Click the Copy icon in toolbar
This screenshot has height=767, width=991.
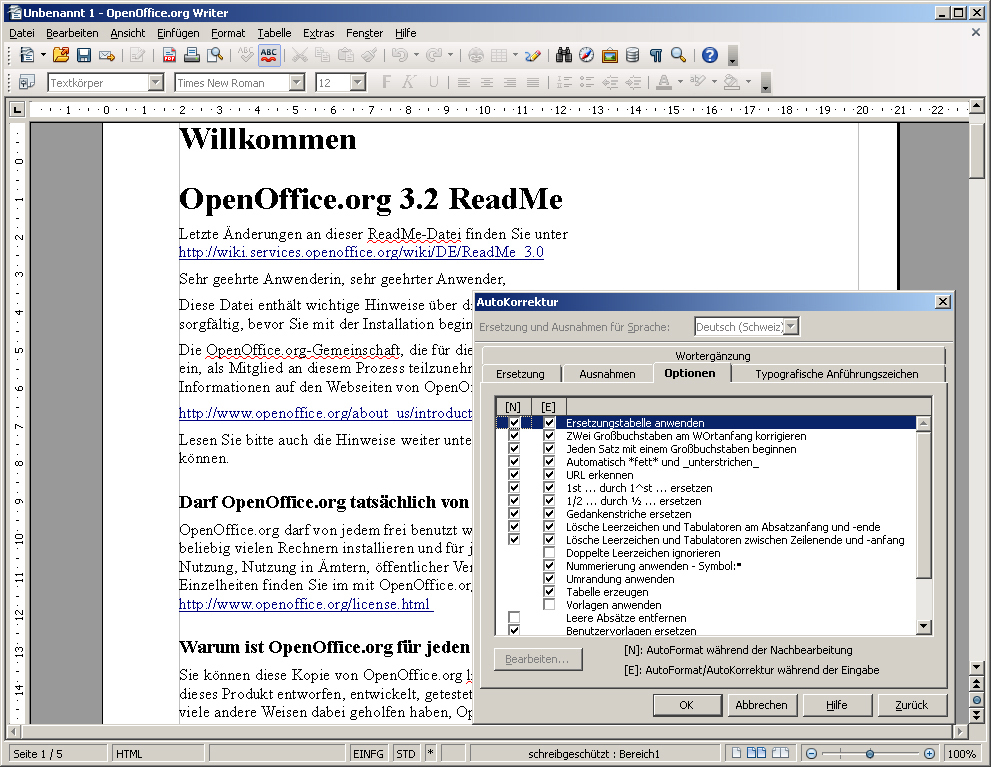[322, 56]
